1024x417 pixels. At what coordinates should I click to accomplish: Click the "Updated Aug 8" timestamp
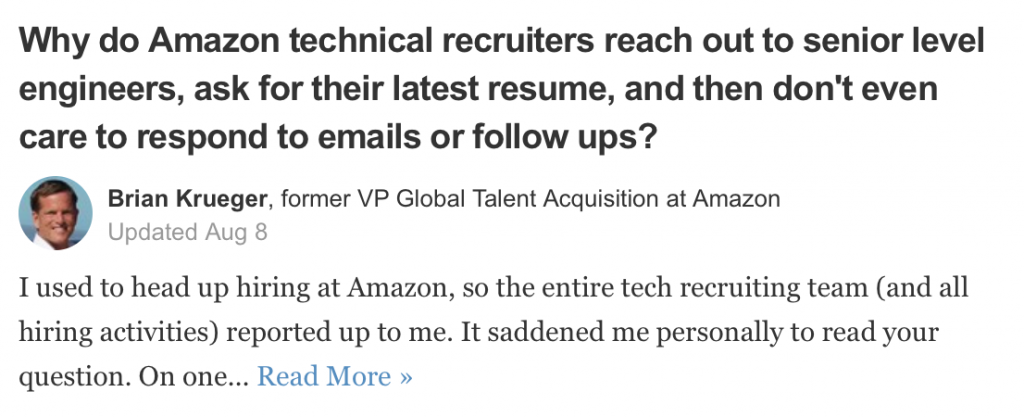188,232
